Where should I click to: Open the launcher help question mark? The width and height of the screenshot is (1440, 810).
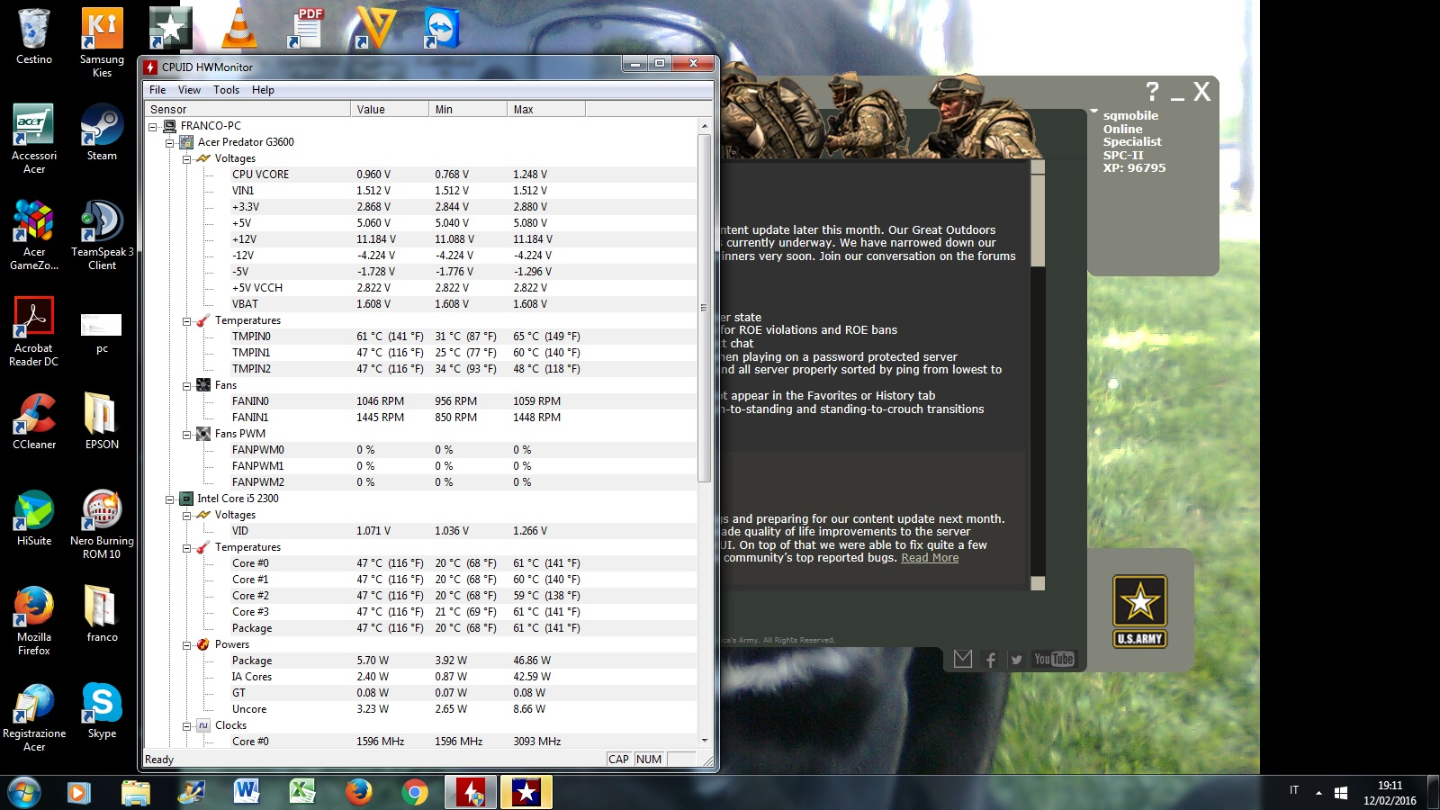click(x=1152, y=92)
